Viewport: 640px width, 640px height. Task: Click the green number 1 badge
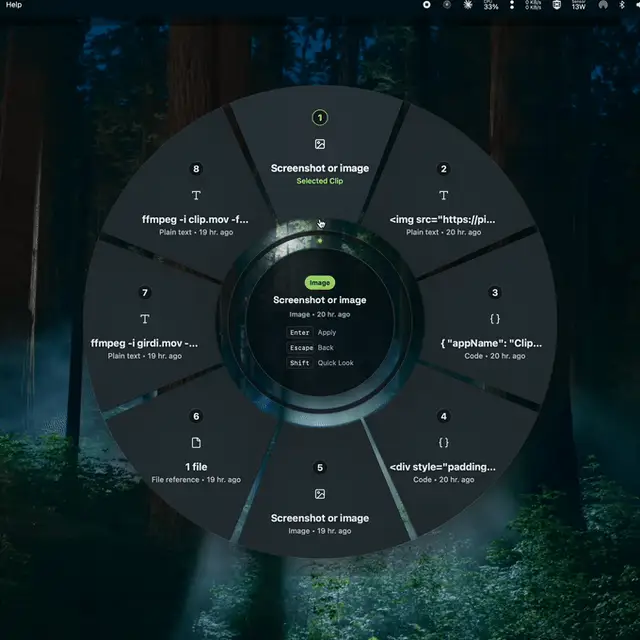coord(320,118)
